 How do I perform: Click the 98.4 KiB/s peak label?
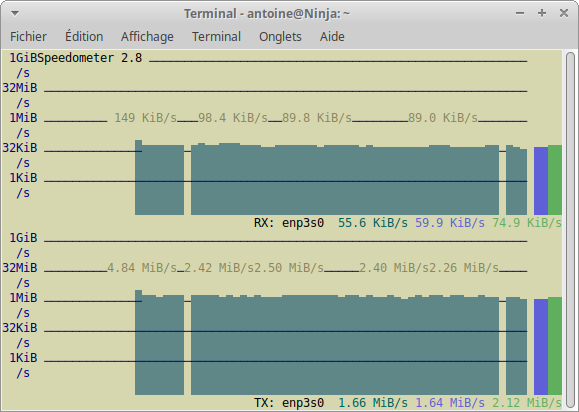233,118
